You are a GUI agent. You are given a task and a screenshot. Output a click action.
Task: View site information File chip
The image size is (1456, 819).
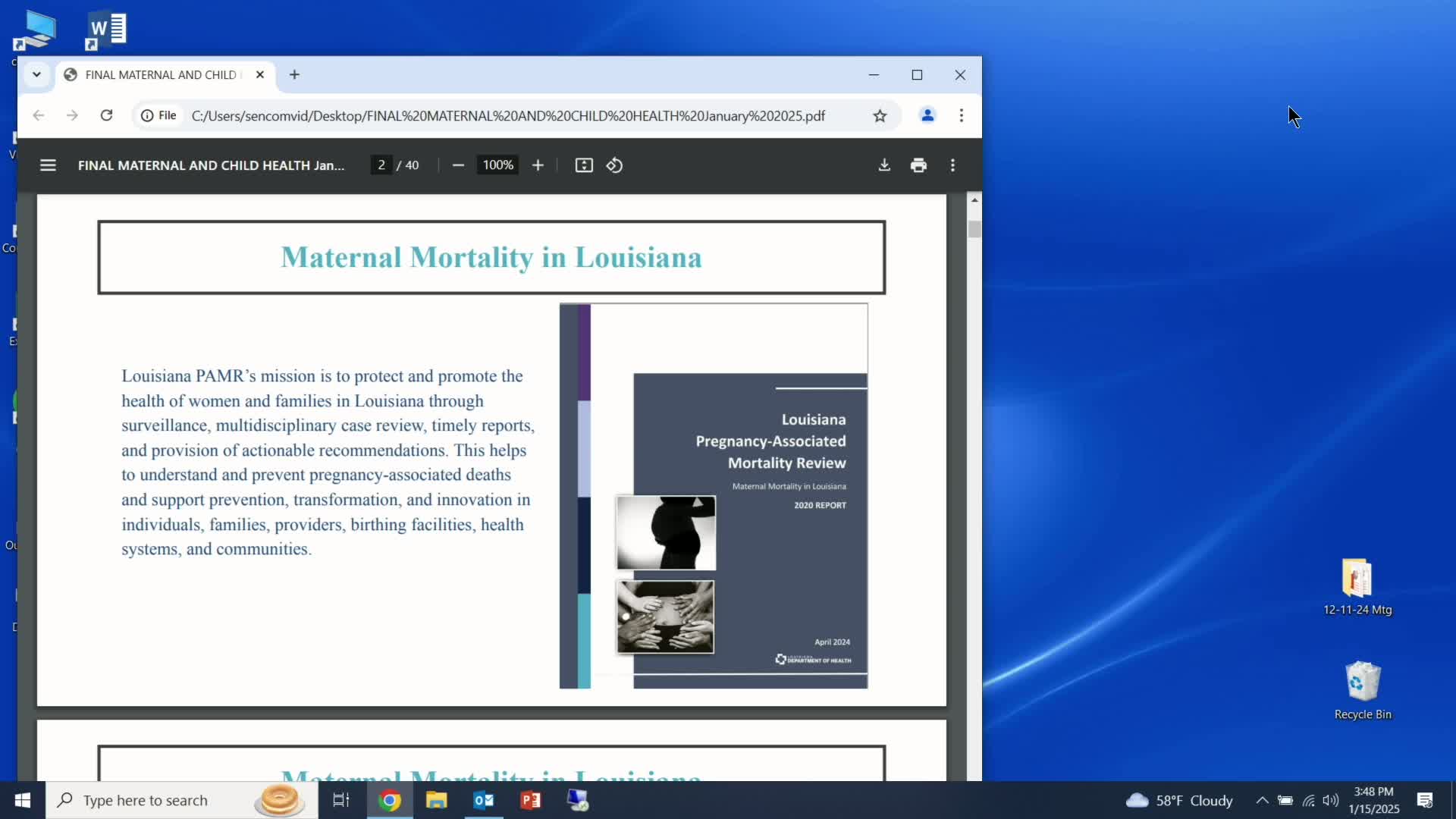point(159,115)
